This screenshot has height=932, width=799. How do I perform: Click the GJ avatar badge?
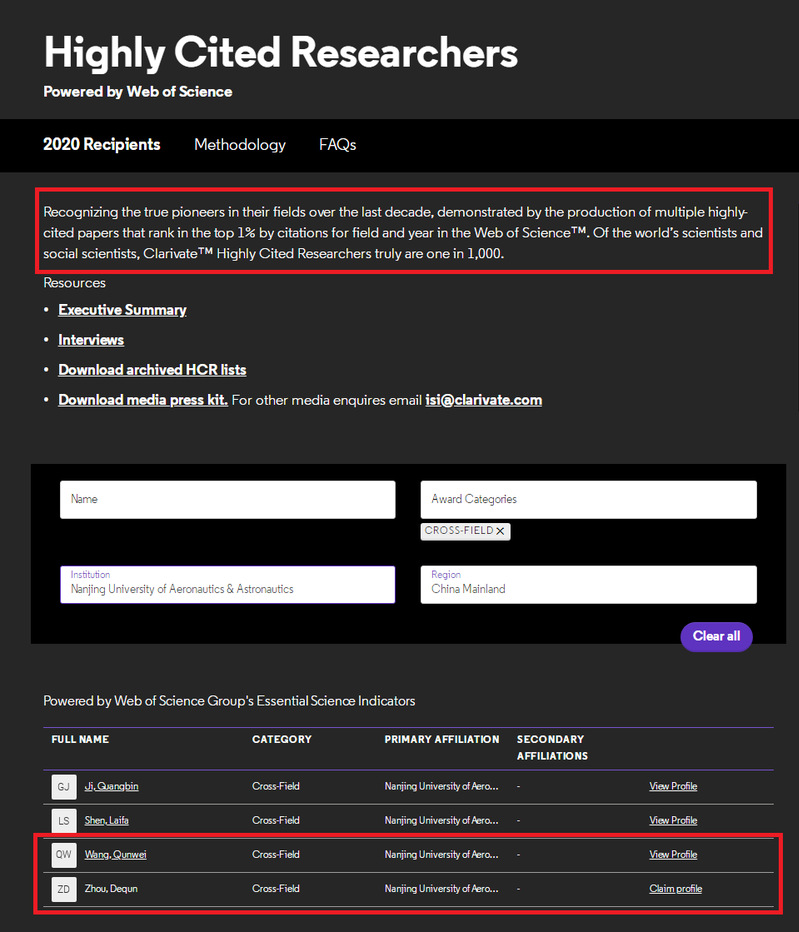(x=63, y=787)
